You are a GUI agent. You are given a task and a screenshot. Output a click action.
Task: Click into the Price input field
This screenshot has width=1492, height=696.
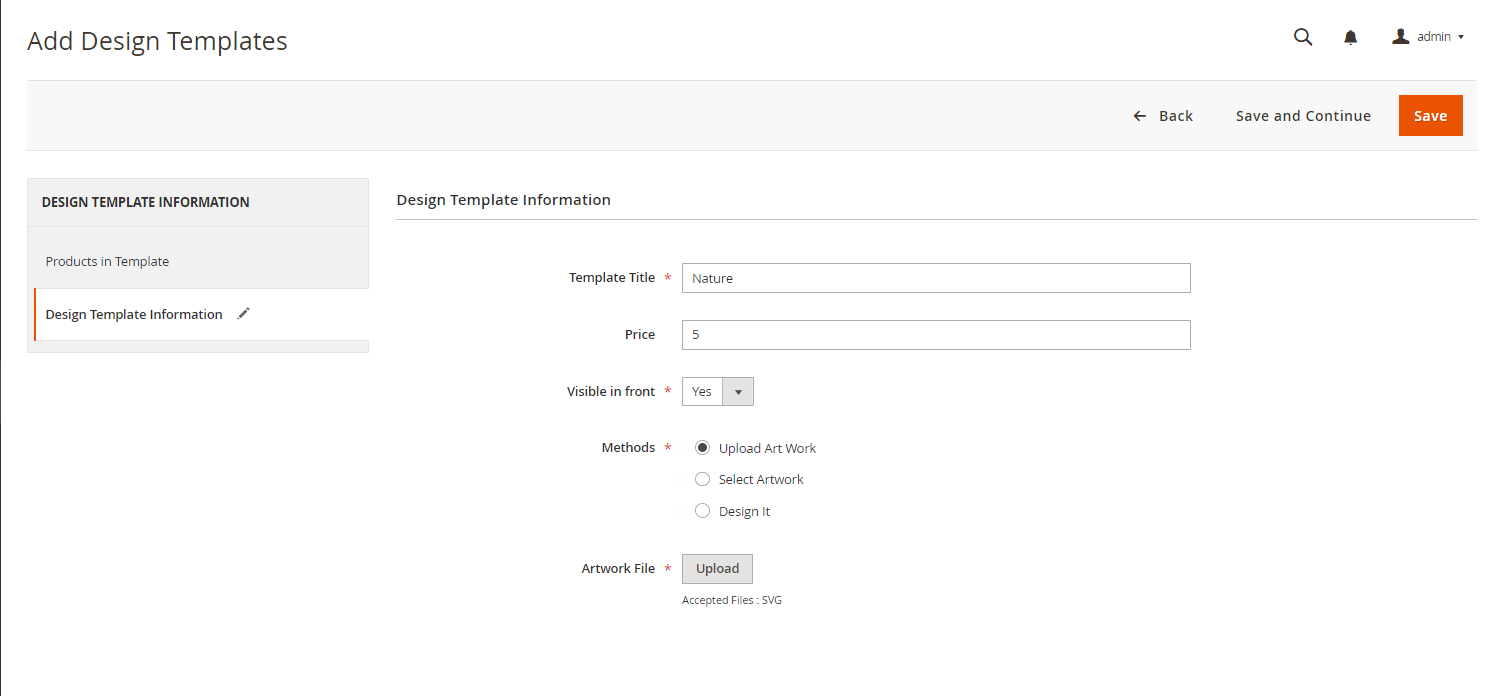point(935,335)
